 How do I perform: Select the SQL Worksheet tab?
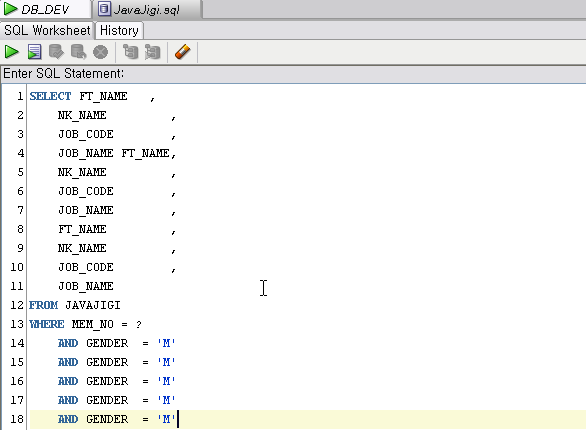point(47,30)
